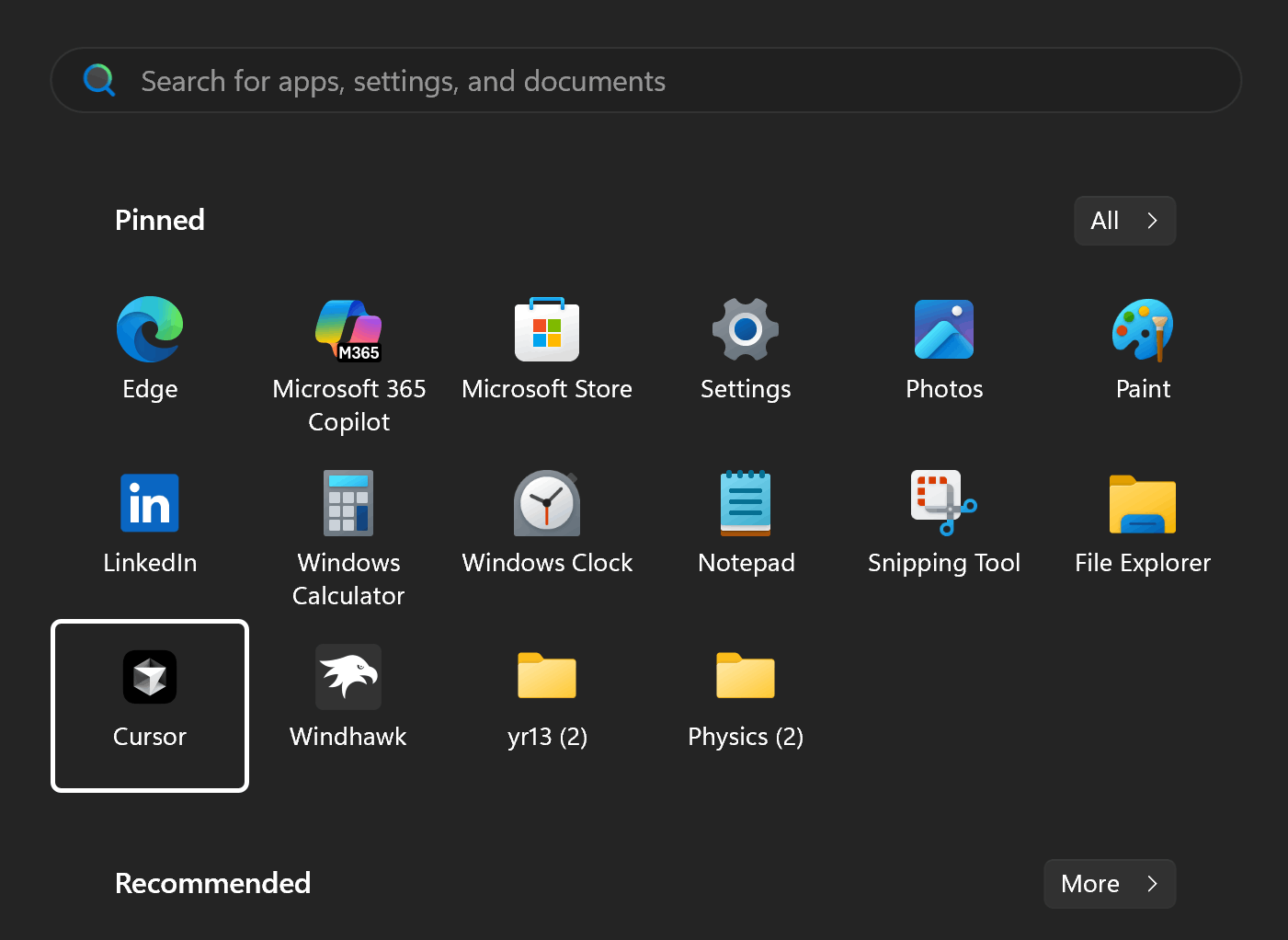Open the Paint palette icon
Image resolution: width=1288 pixels, height=940 pixels.
1143,329
